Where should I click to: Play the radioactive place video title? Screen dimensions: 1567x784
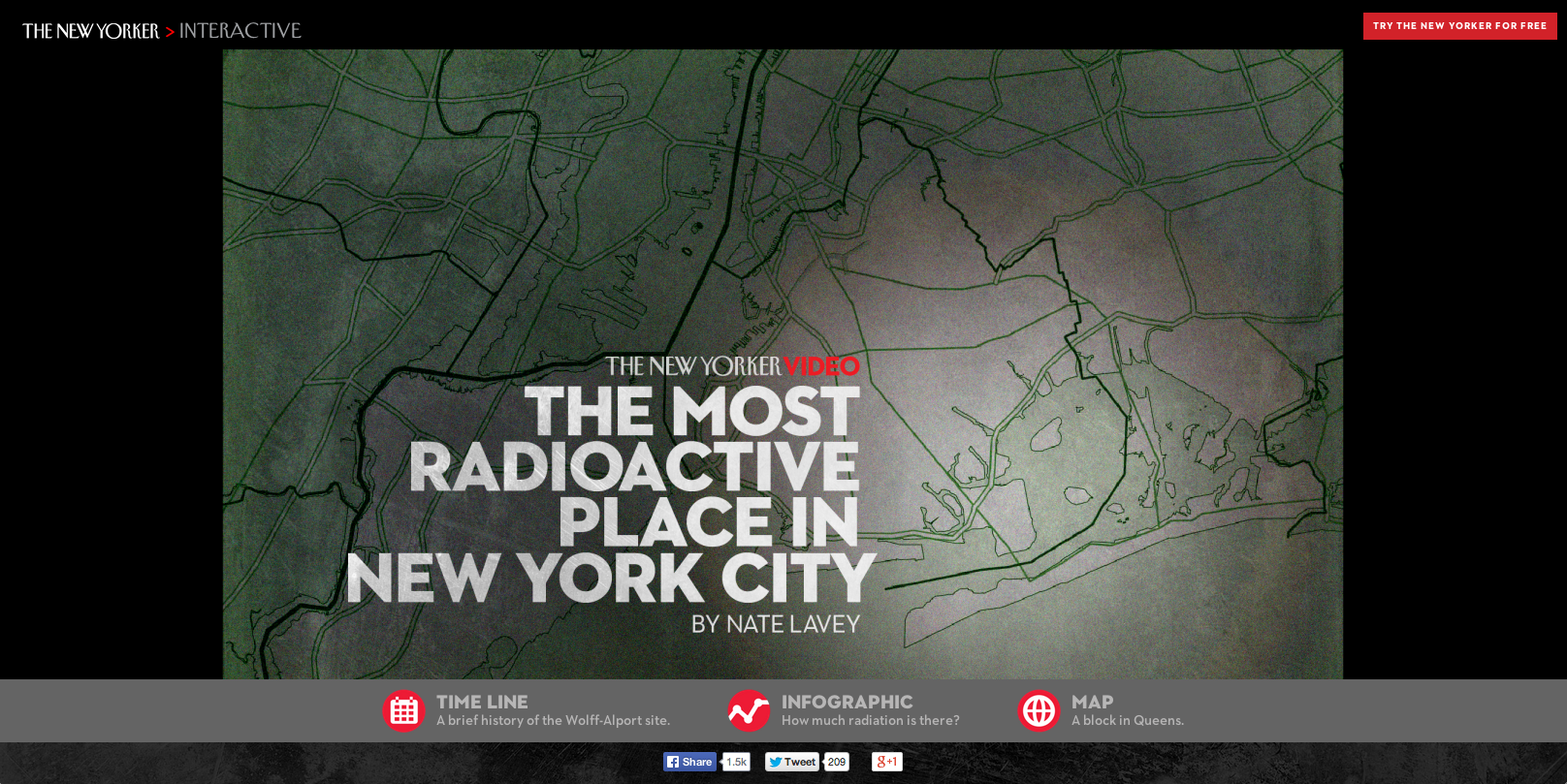(611, 494)
